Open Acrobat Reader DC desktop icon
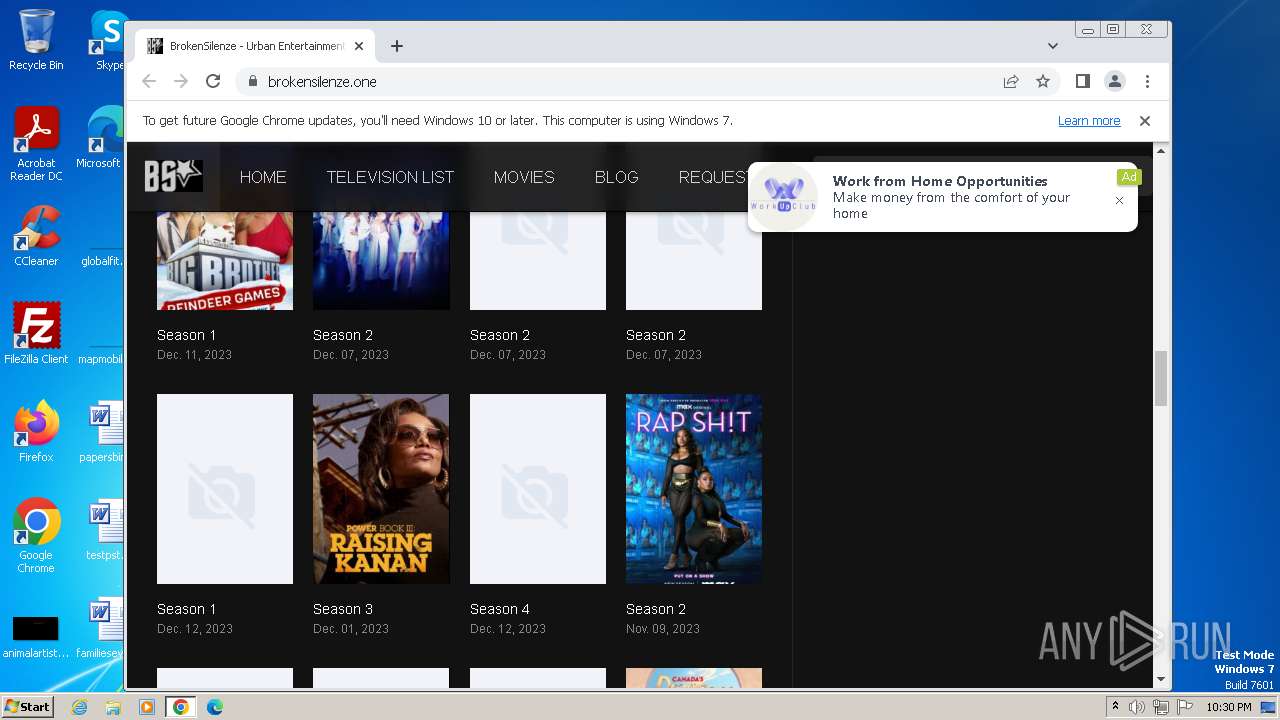1280x720 pixels. click(x=36, y=144)
